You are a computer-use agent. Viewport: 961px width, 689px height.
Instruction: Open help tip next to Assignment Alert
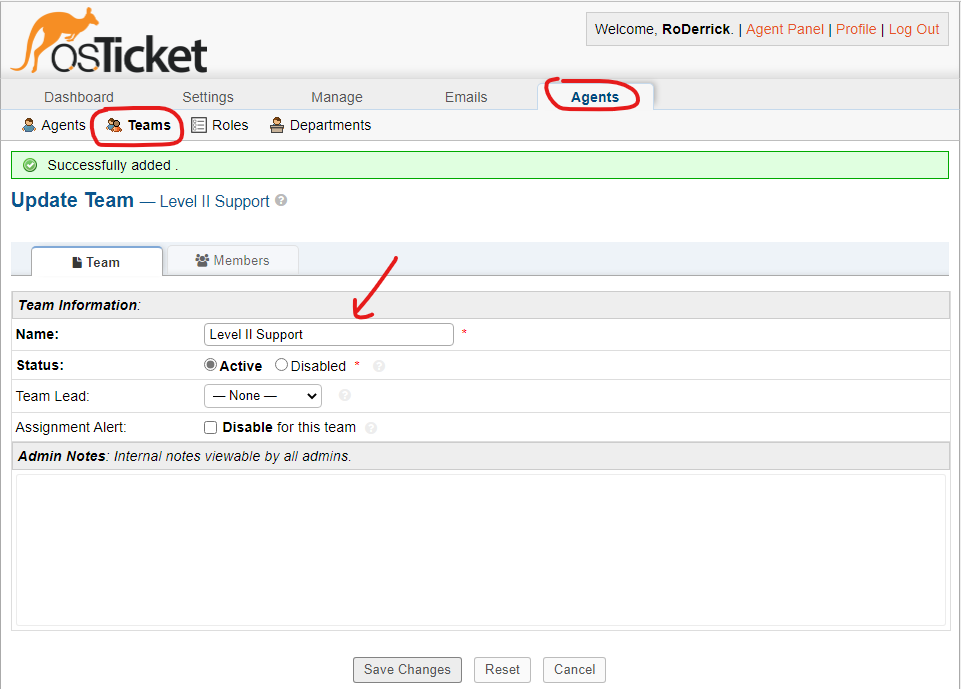[371, 428]
